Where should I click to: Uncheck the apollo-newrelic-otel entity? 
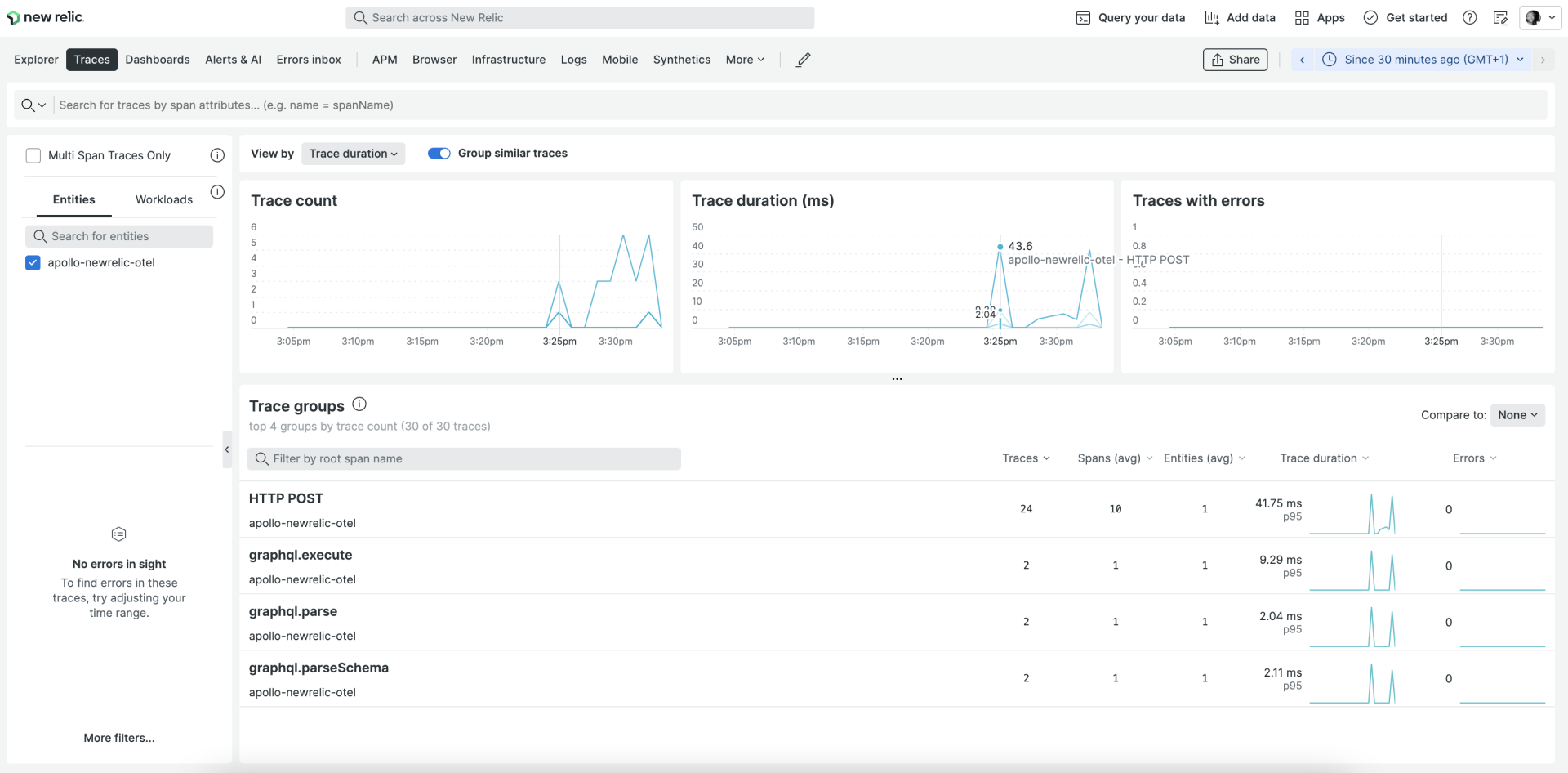pyautogui.click(x=33, y=262)
